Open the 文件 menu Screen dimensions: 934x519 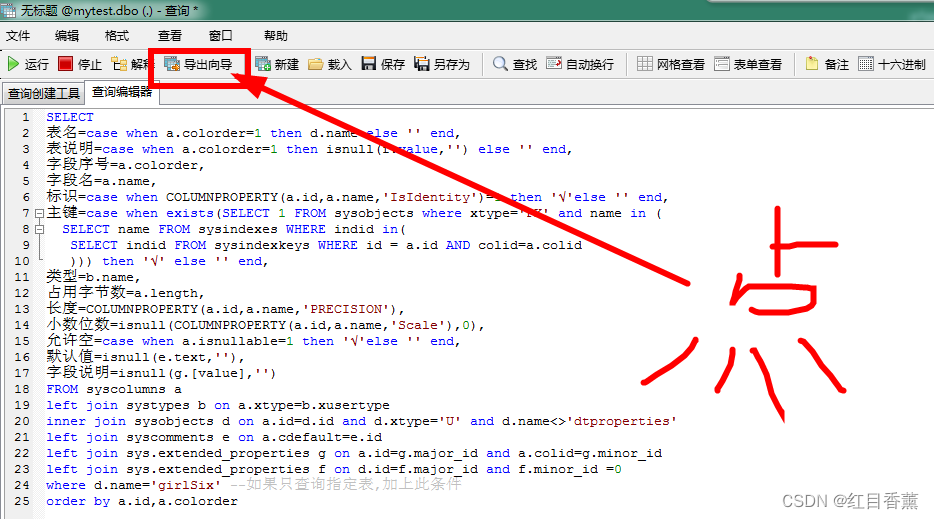coord(18,36)
